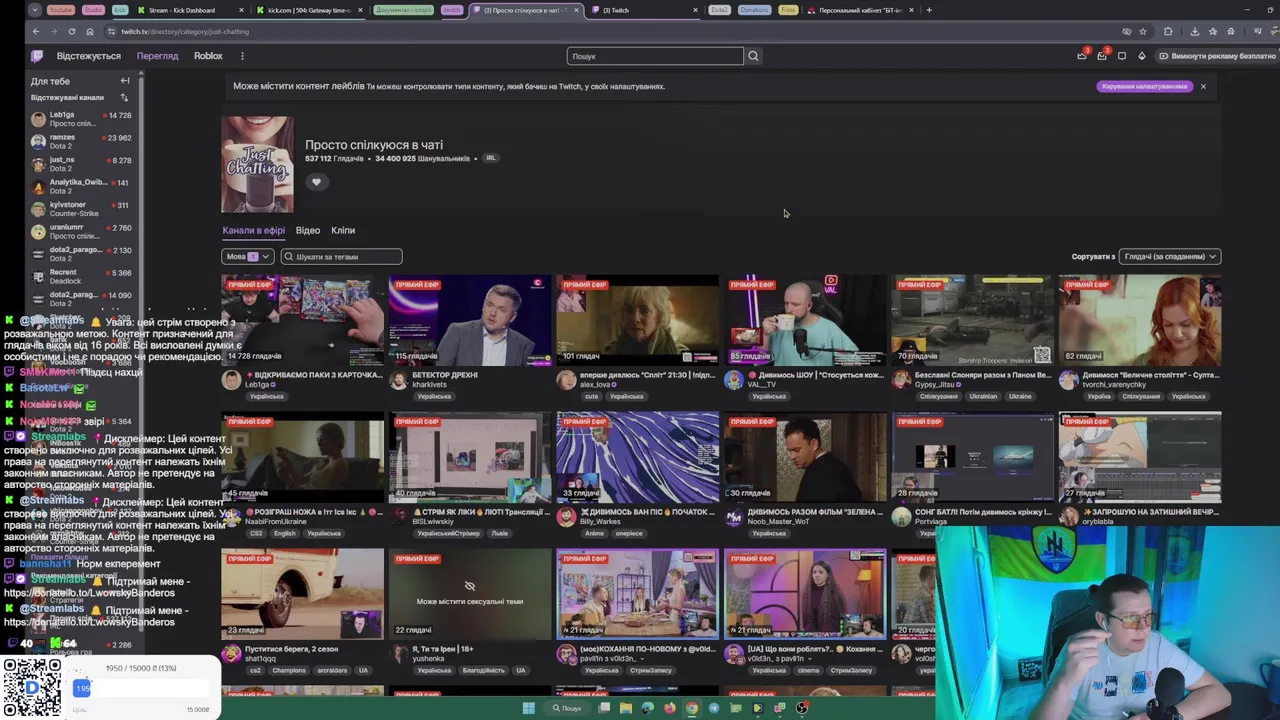The height and width of the screenshot is (720, 1280).
Task: Click Керування налаштуваннями button in banner
Action: (1144, 86)
